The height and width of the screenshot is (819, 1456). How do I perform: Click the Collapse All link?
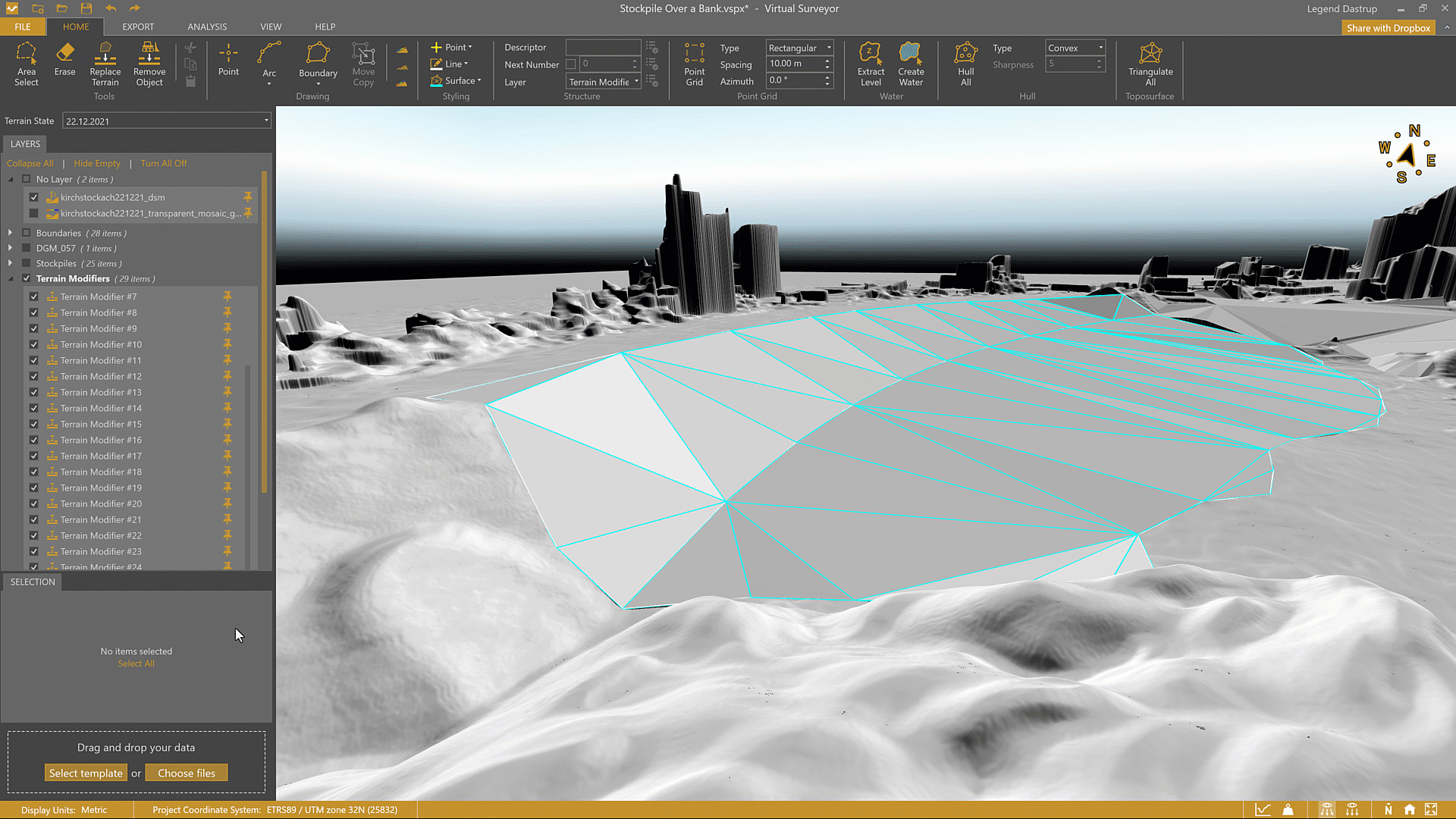click(30, 163)
